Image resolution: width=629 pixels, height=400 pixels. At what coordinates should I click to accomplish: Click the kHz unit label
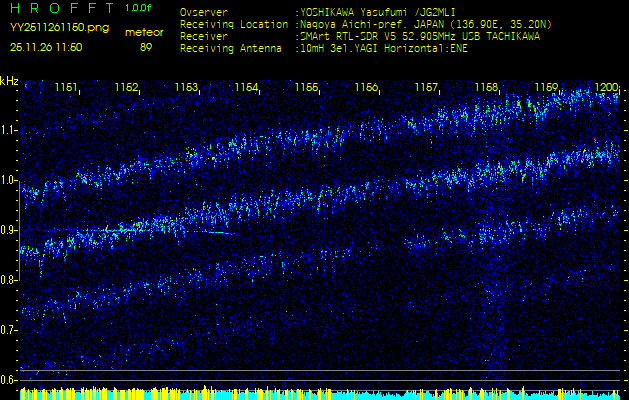coord(9,81)
